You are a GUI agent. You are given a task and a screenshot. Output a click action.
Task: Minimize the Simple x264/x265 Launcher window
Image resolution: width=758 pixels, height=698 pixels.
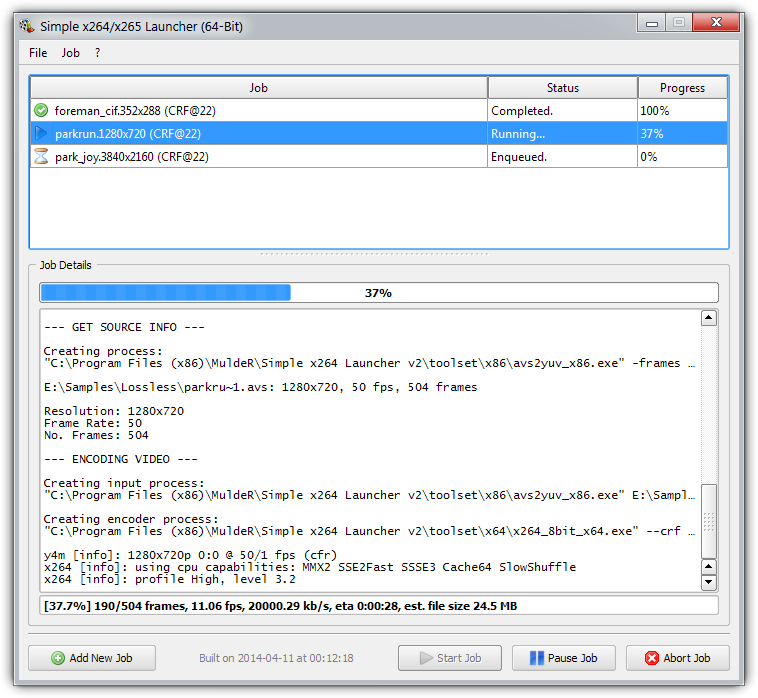652,23
